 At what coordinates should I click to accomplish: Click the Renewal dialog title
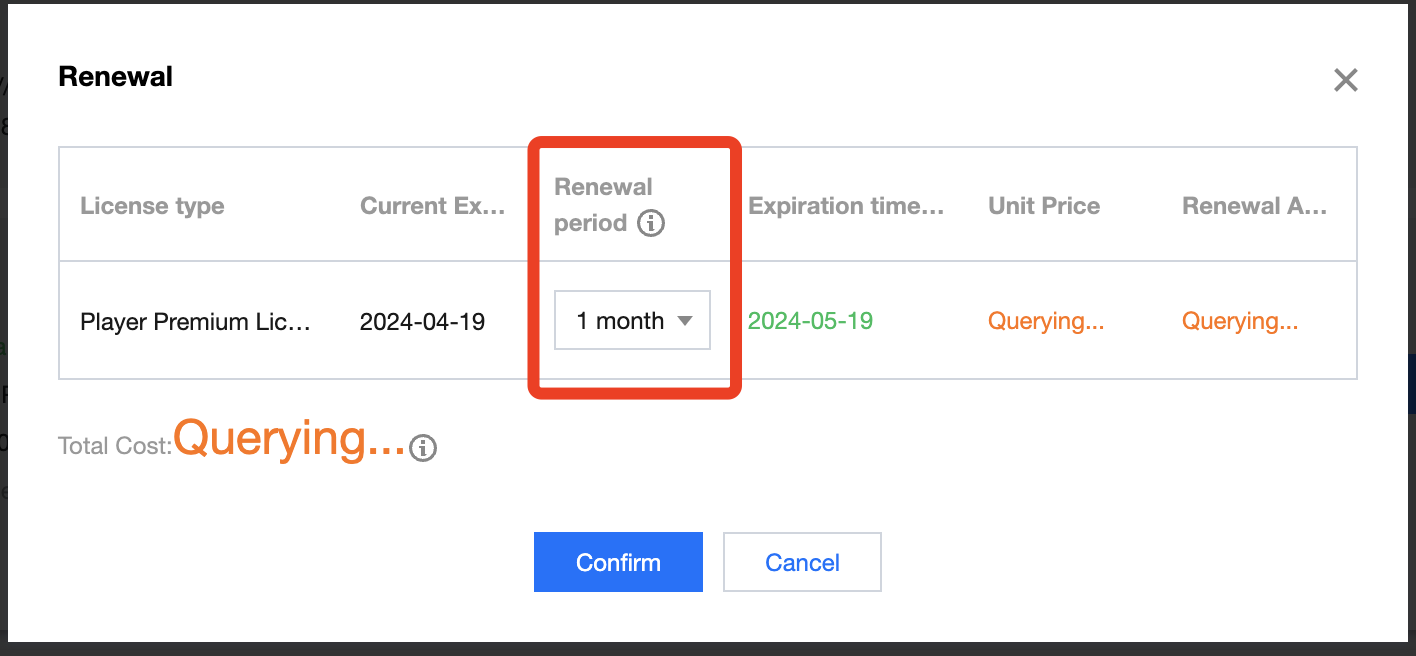coord(116,77)
